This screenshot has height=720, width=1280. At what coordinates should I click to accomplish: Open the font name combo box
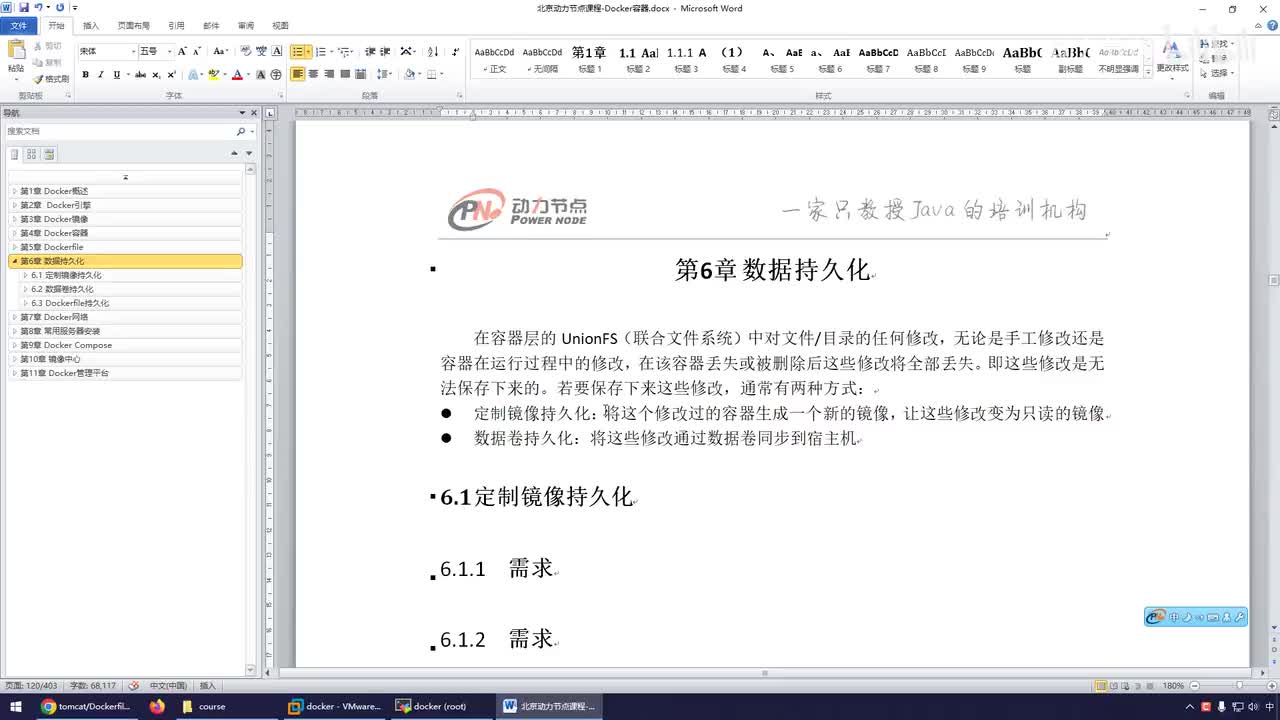107,51
